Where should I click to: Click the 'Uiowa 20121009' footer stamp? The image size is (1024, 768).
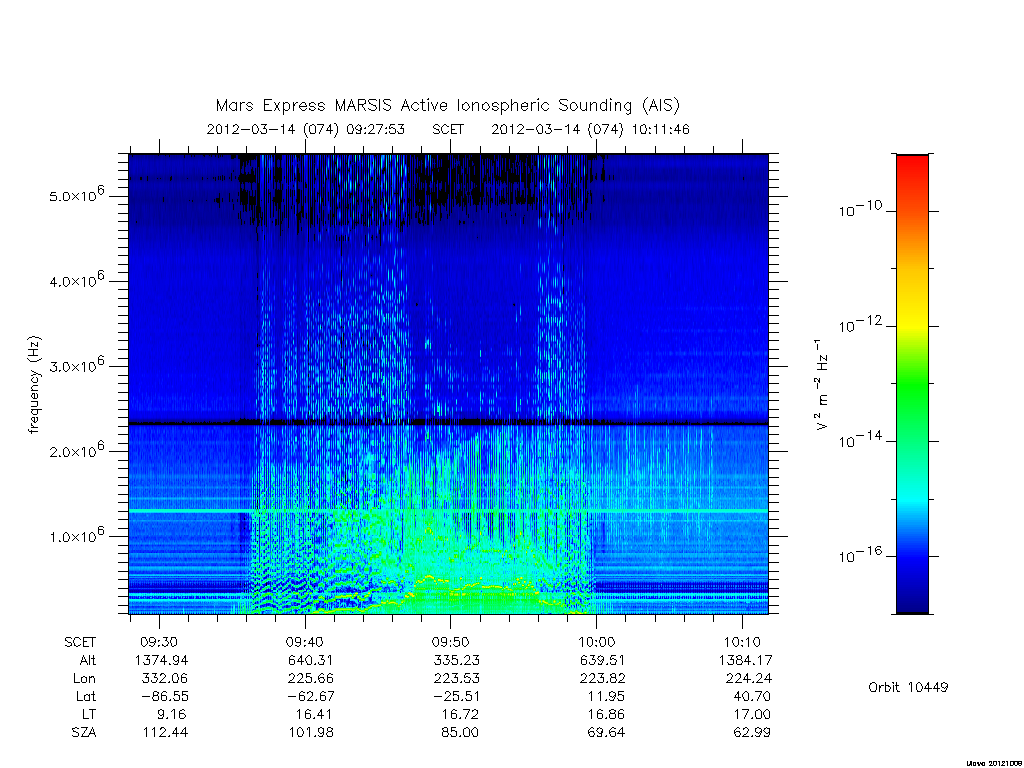tap(994, 763)
